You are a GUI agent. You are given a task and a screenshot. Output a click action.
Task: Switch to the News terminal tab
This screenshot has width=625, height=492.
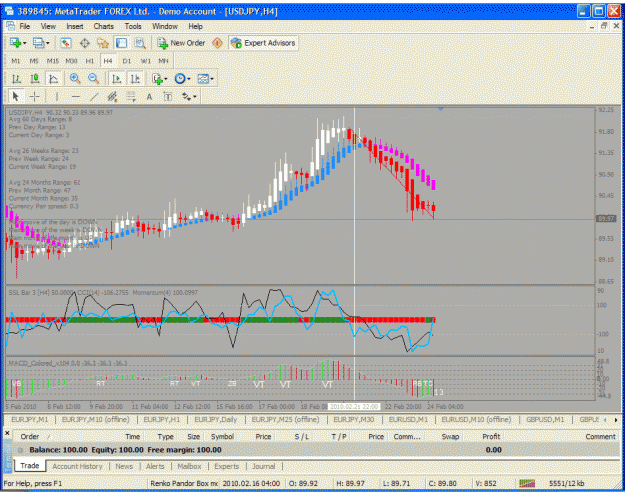click(124, 466)
